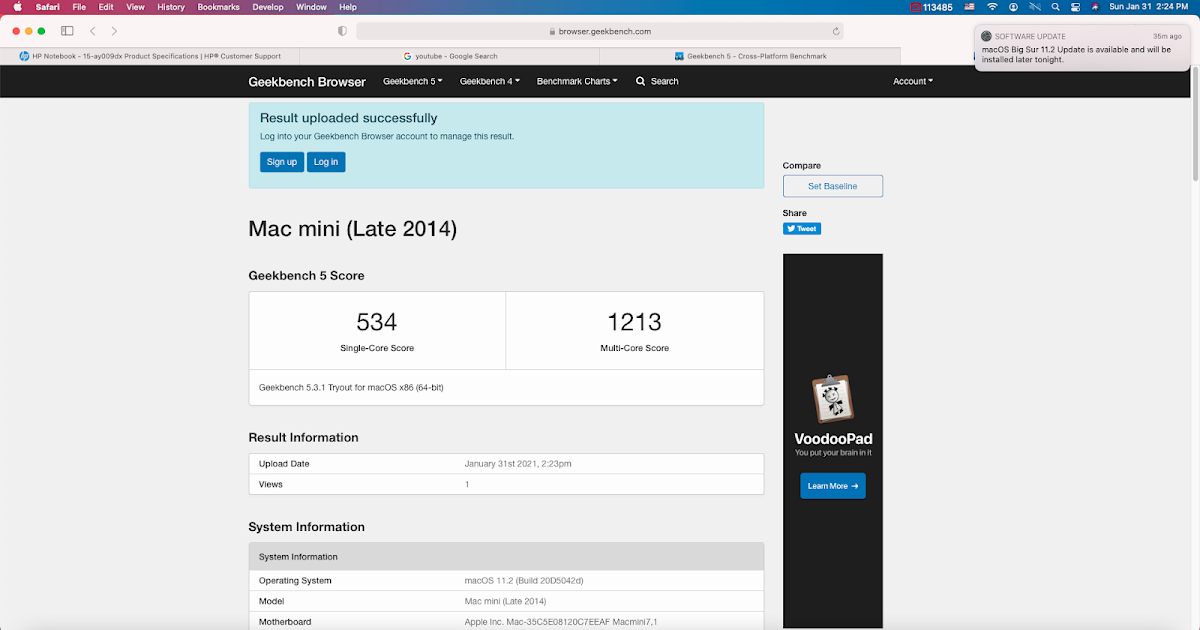
Task: Click the browser.geekbench.com address field
Action: (x=600, y=31)
